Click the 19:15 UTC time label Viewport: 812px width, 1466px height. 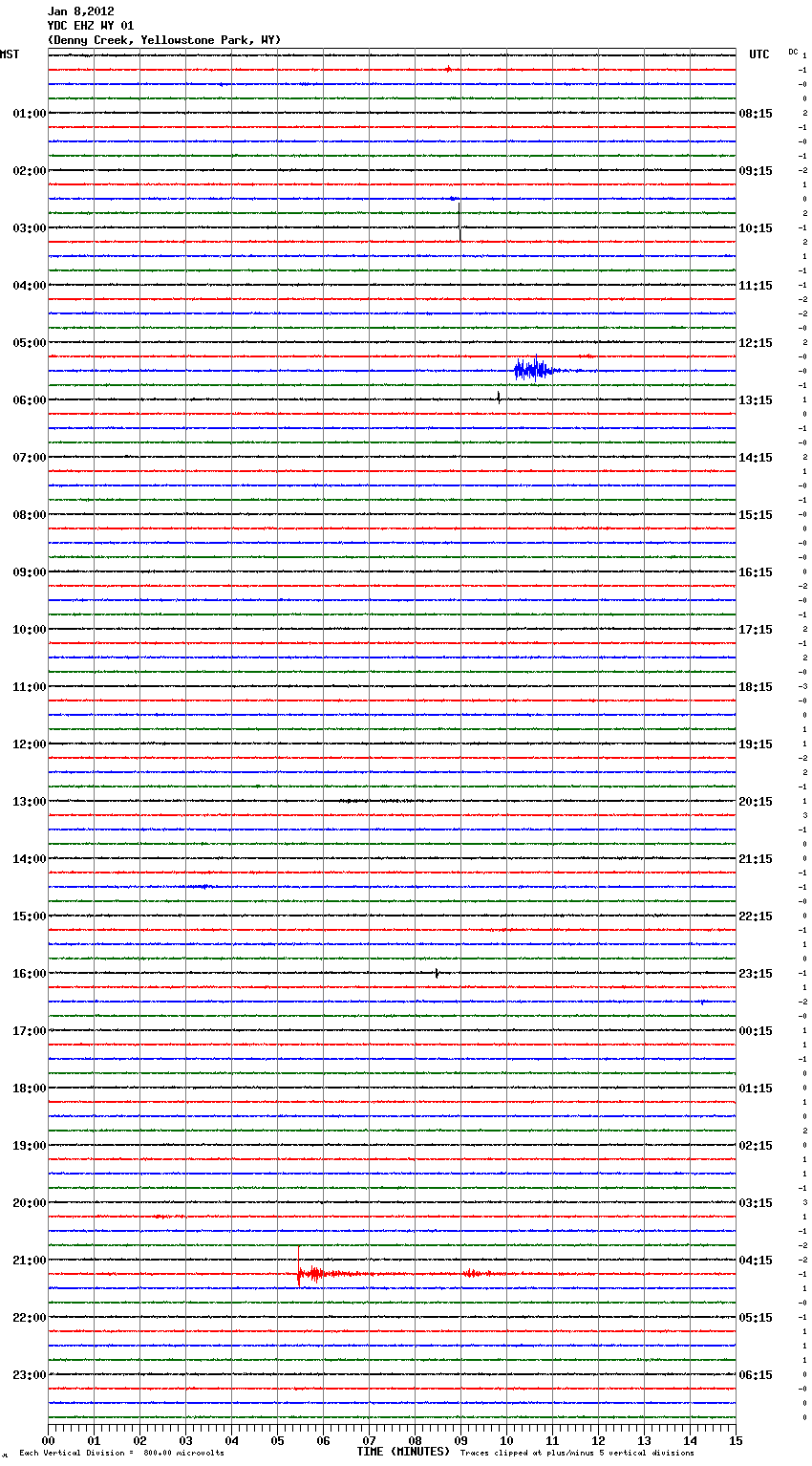pos(756,744)
